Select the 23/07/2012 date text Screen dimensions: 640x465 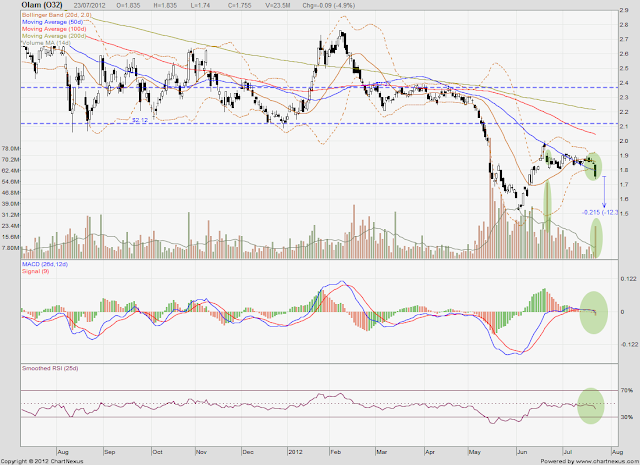[90, 6]
